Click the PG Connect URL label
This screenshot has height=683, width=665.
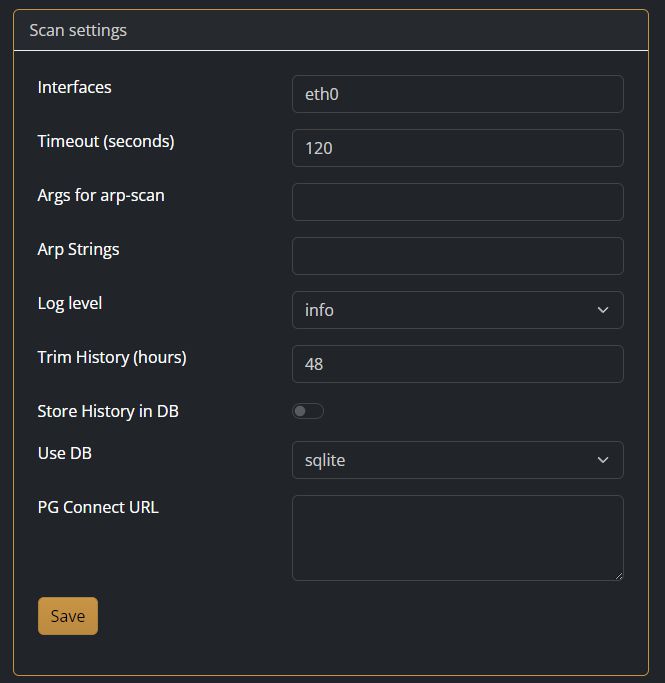tap(98, 507)
